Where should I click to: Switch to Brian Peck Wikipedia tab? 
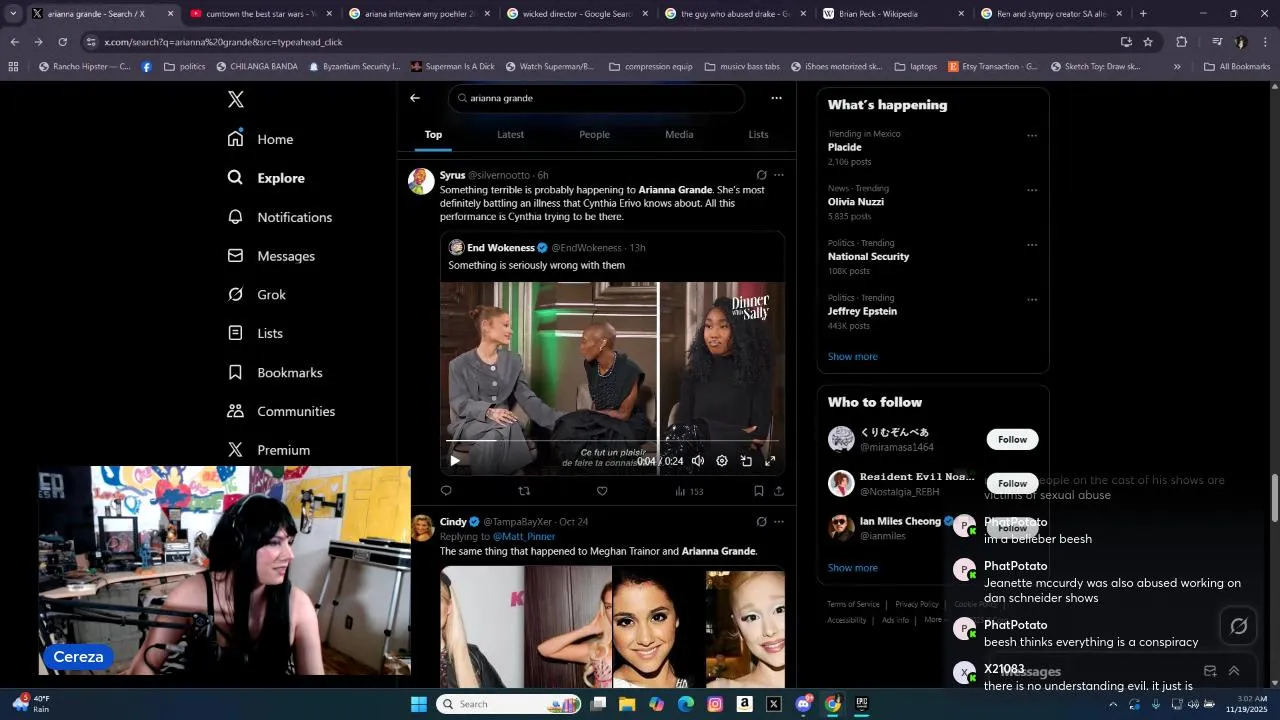pyautogui.click(x=894, y=14)
